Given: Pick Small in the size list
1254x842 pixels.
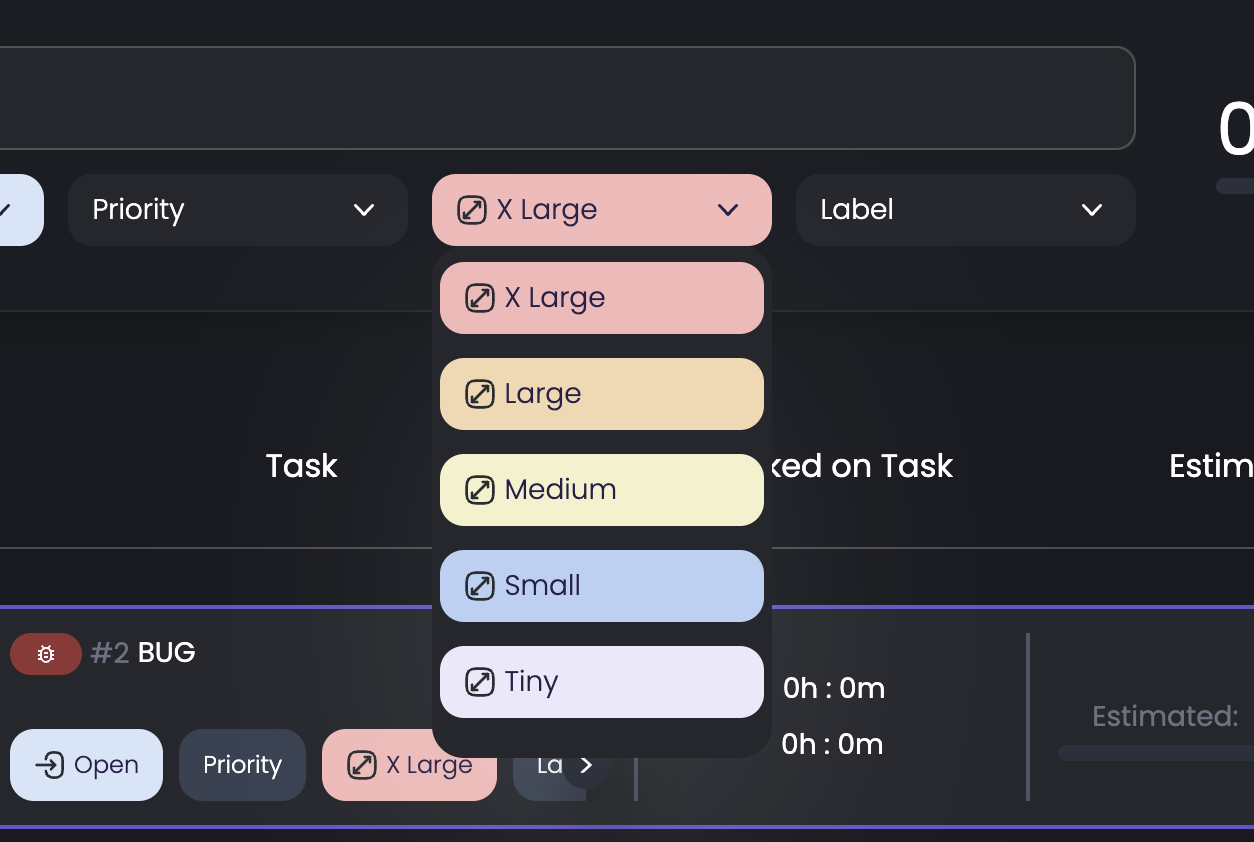Looking at the screenshot, I should point(601,585).
